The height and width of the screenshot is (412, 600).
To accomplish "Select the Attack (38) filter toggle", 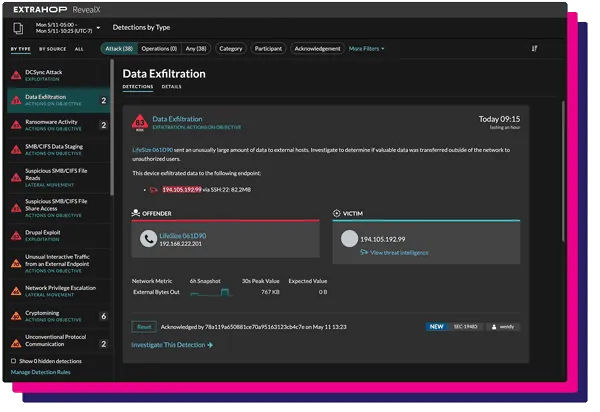I will [119, 49].
